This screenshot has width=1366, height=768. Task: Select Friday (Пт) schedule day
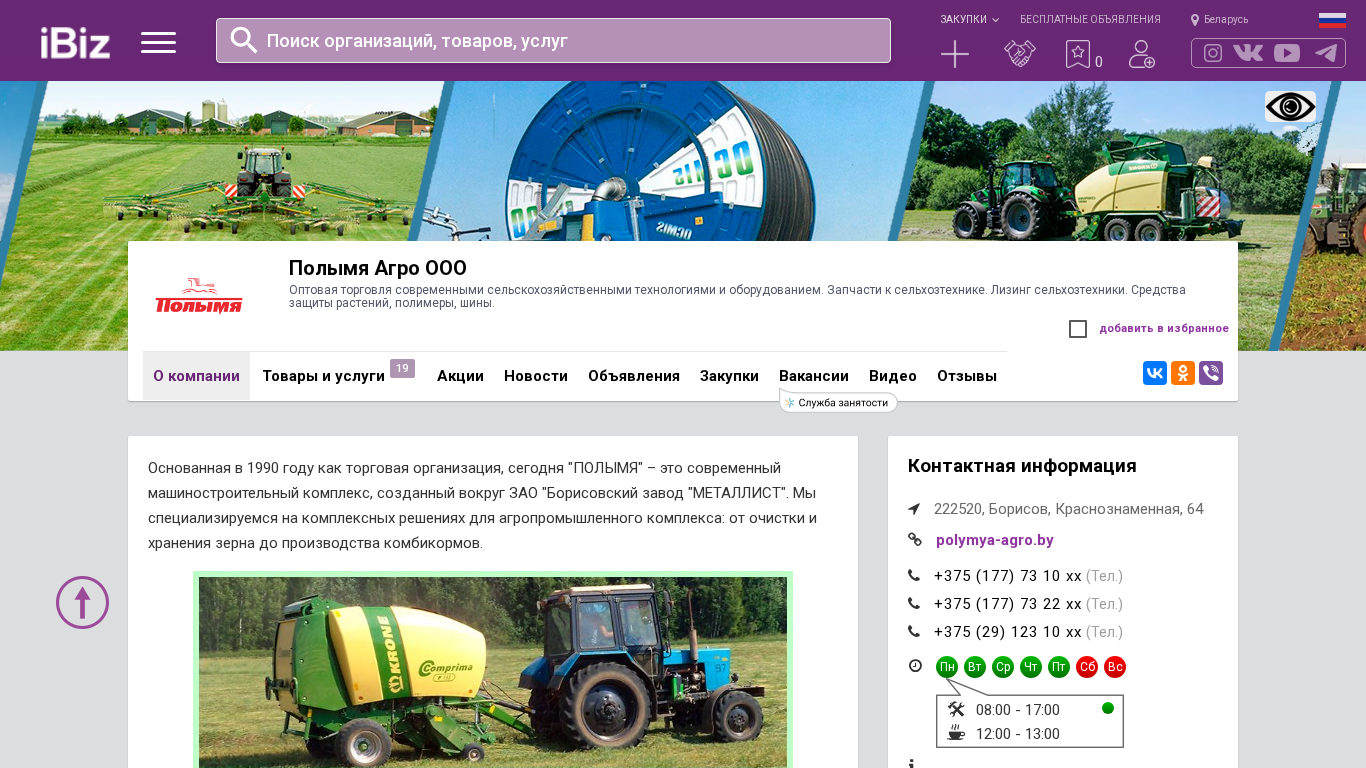coord(1059,667)
